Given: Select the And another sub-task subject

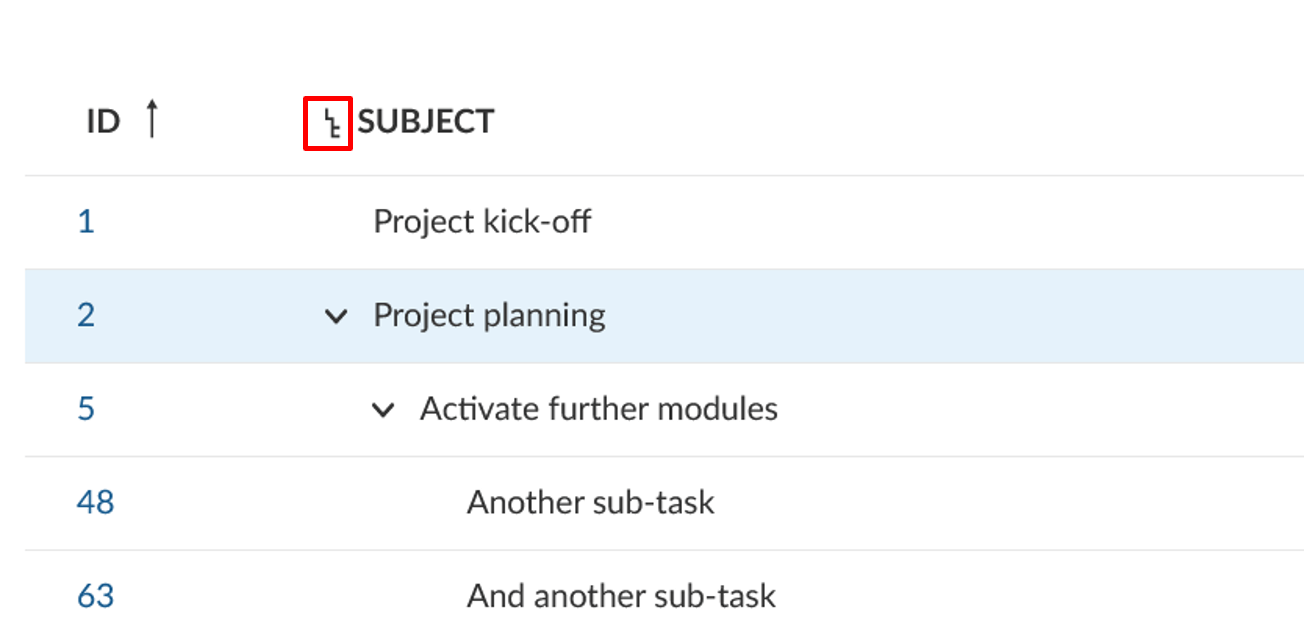Looking at the screenshot, I should 620,596.
